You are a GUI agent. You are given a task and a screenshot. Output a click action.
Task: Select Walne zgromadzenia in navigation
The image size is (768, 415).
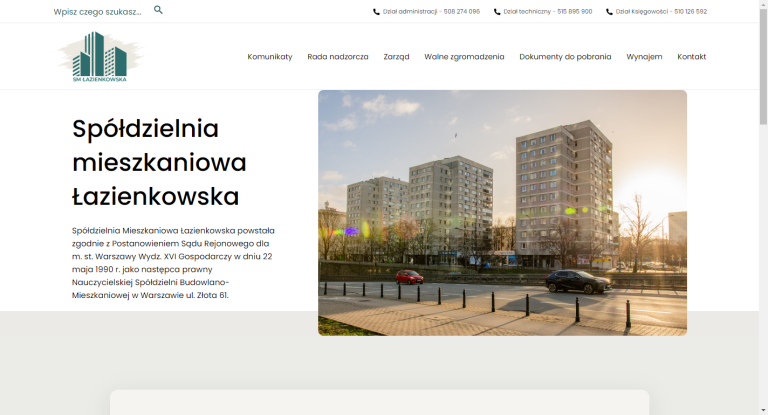[464, 57]
